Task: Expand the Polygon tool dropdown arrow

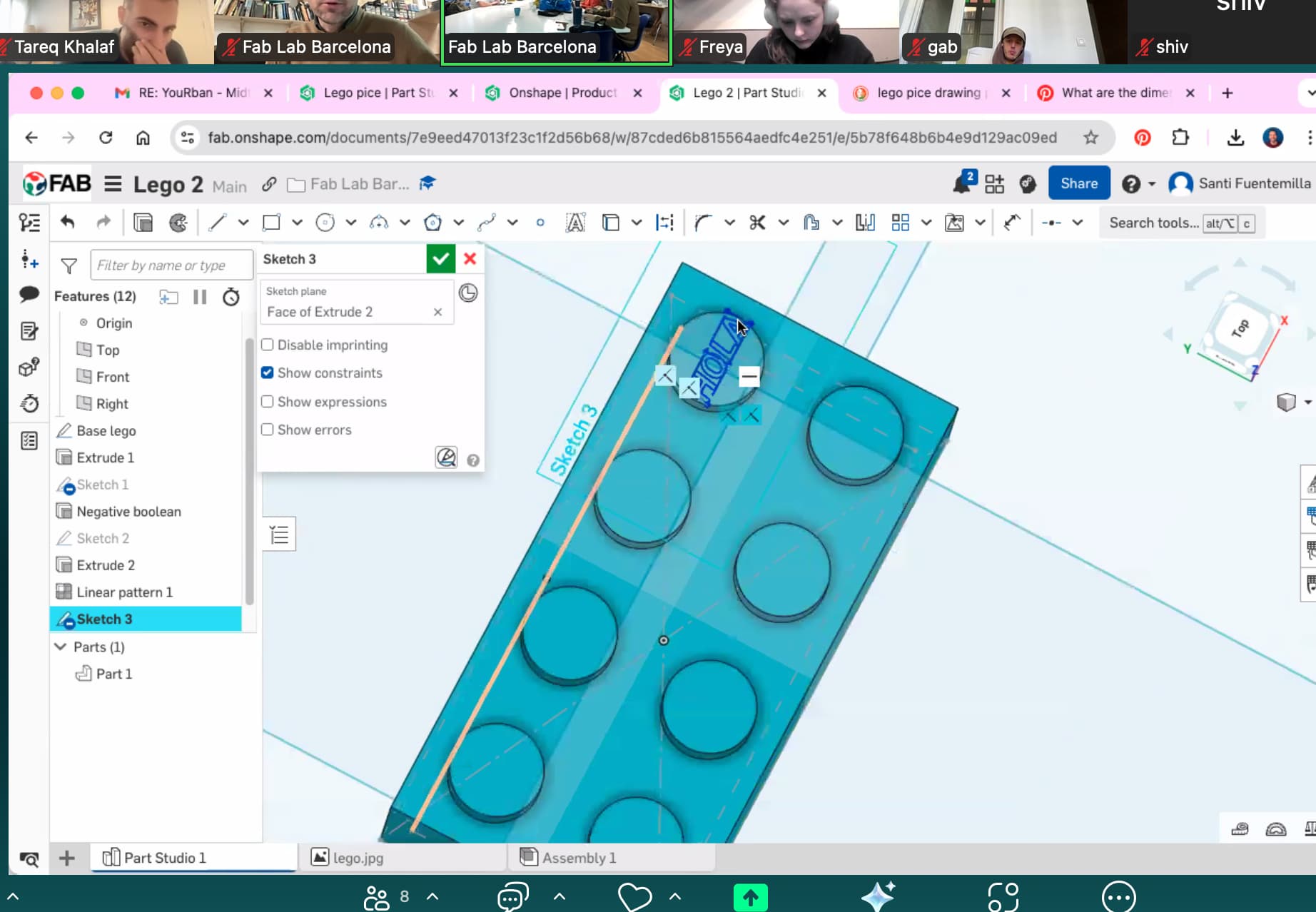Action: (459, 223)
